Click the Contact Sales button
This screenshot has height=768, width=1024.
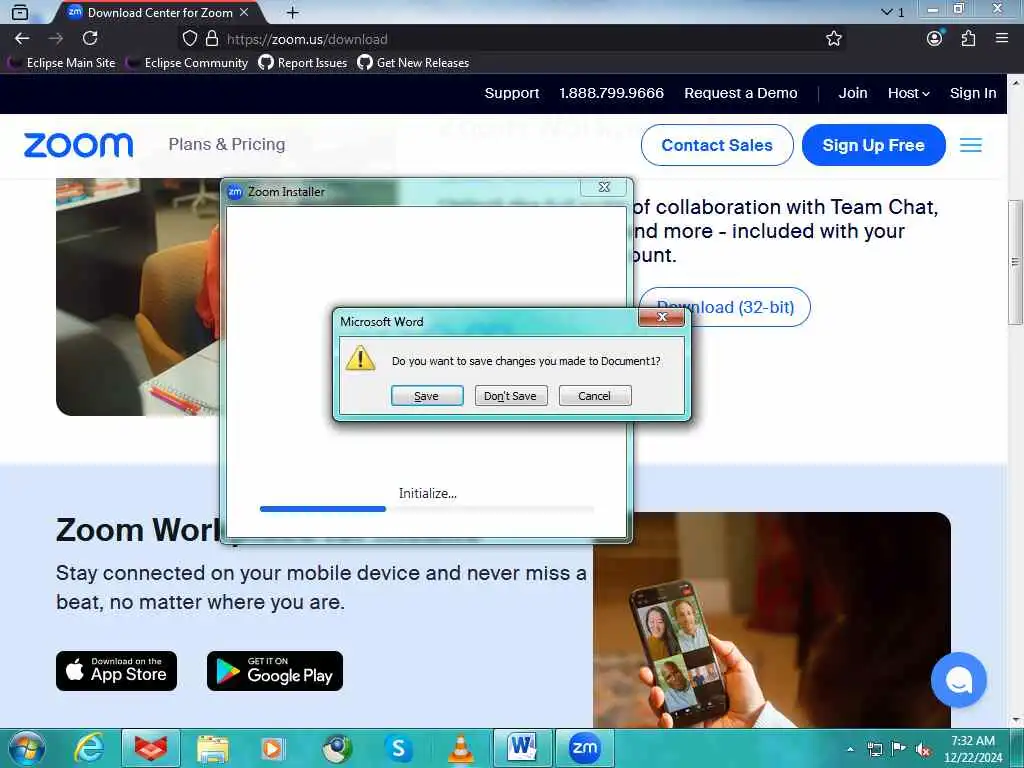pyautogui.click(x=717, y=145)
